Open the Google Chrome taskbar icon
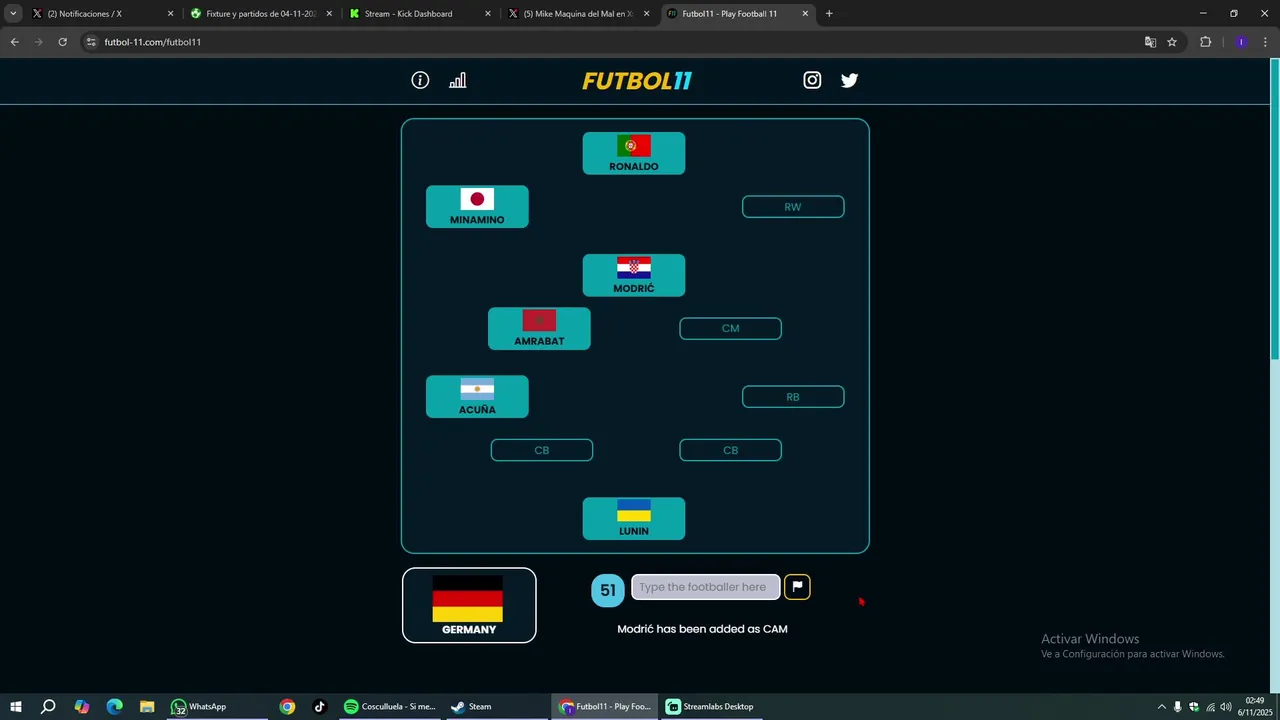The width and height of the screenshot is (1280, 720). pos(287,707)
